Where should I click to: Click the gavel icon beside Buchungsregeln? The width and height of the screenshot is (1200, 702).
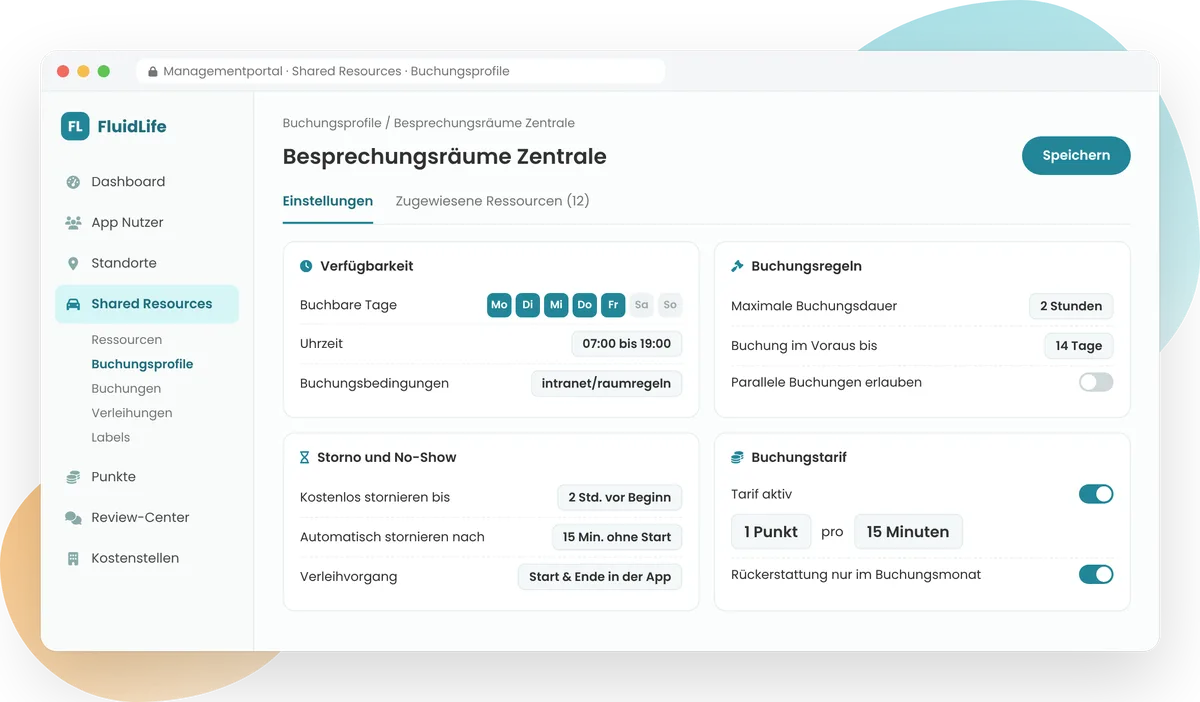click(x=738, y=266)
